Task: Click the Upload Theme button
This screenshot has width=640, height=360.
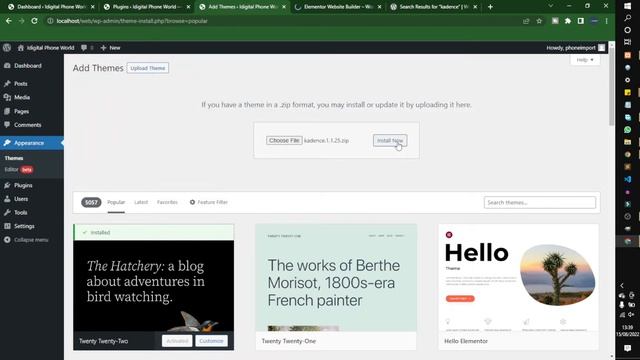Action: (148, 68)
